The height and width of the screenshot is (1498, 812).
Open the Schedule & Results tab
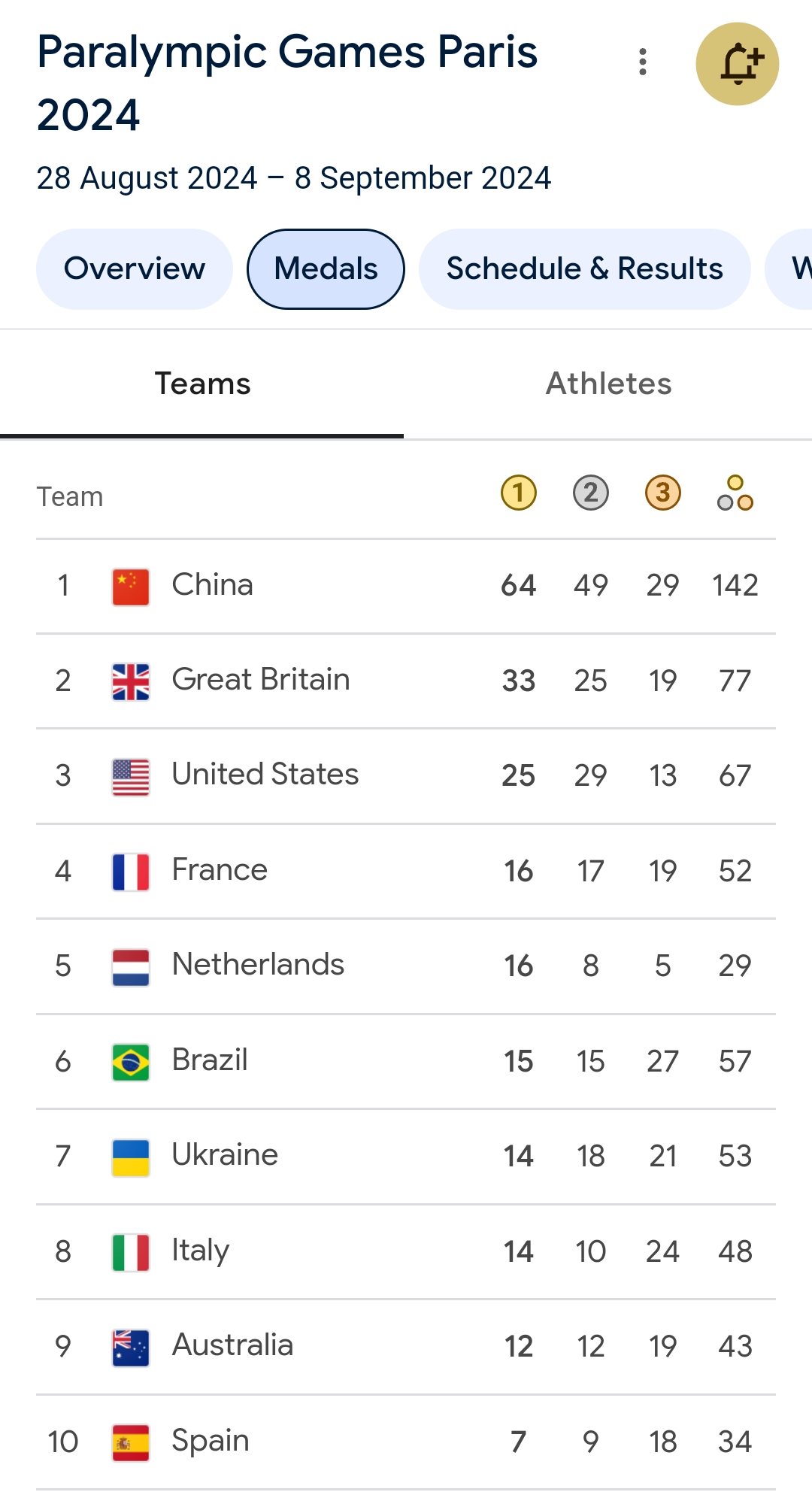click(584, 269)
